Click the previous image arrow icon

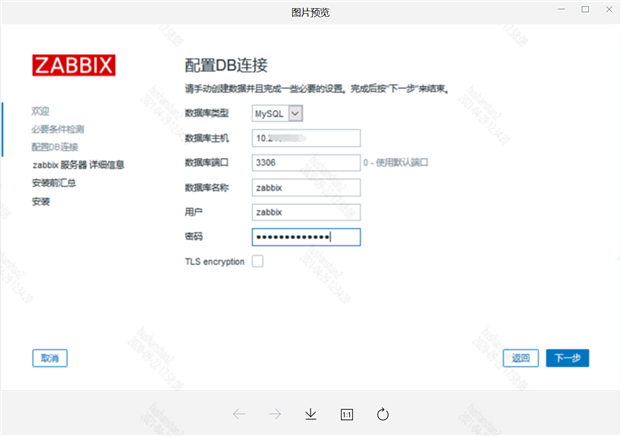coord(239,414)
